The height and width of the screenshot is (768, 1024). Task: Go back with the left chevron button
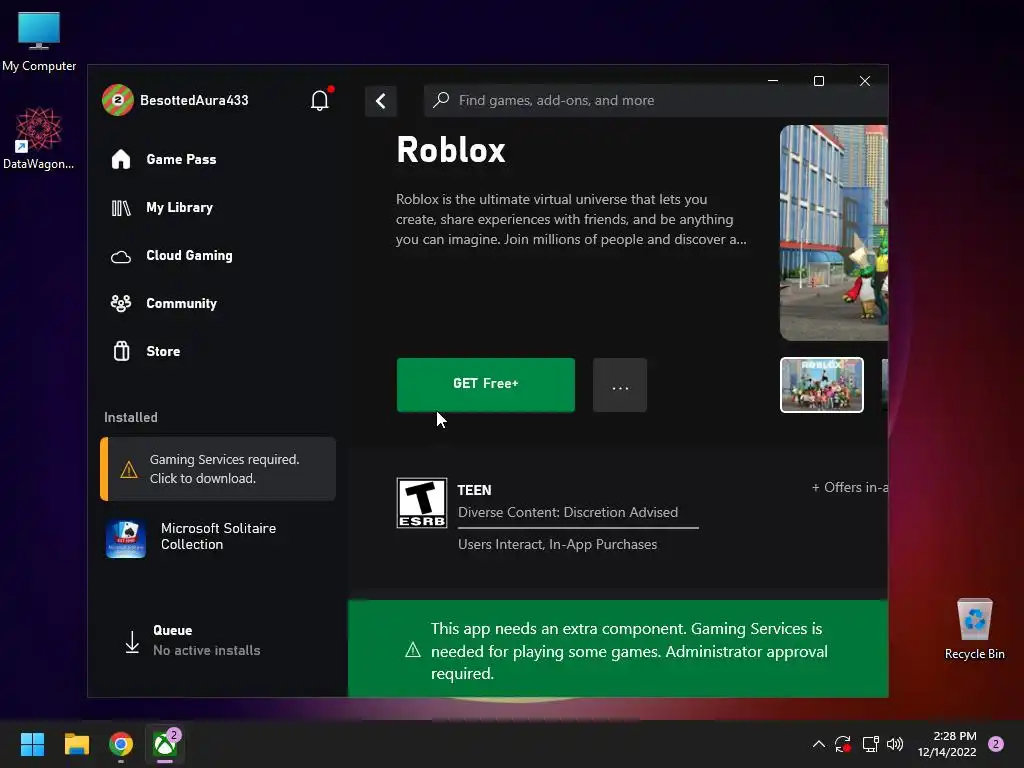click(381, 101)
